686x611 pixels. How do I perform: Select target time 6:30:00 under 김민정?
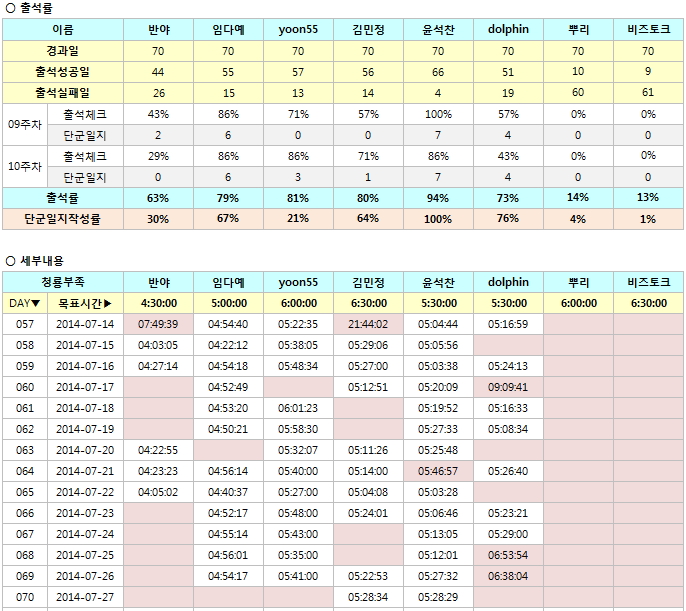pyautogui.click(x=368, y=303)
